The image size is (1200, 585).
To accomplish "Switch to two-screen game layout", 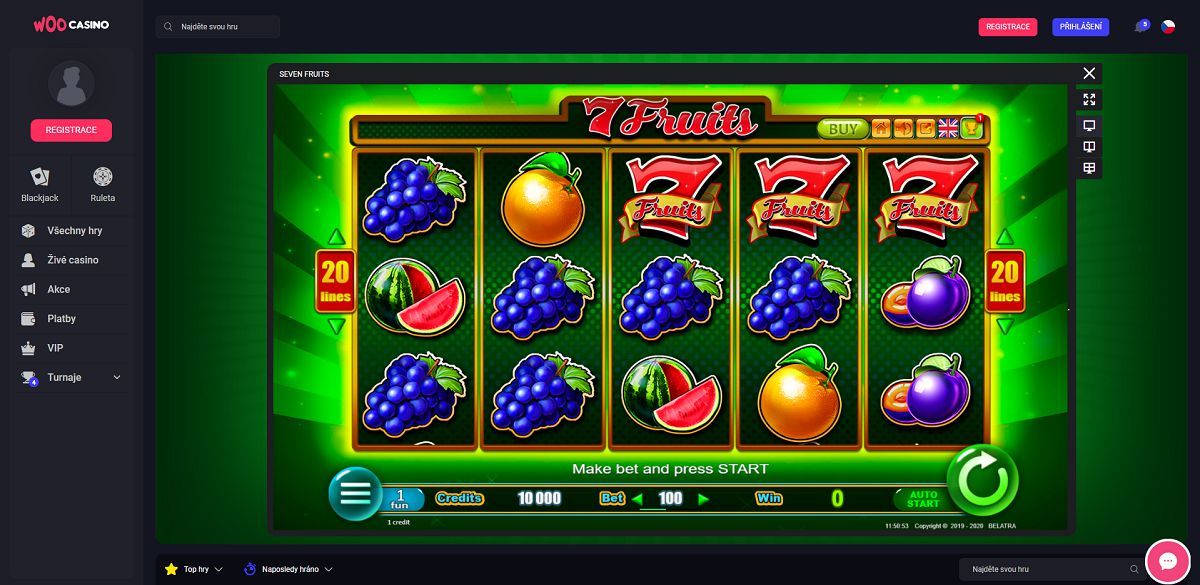I will 1089,146.
